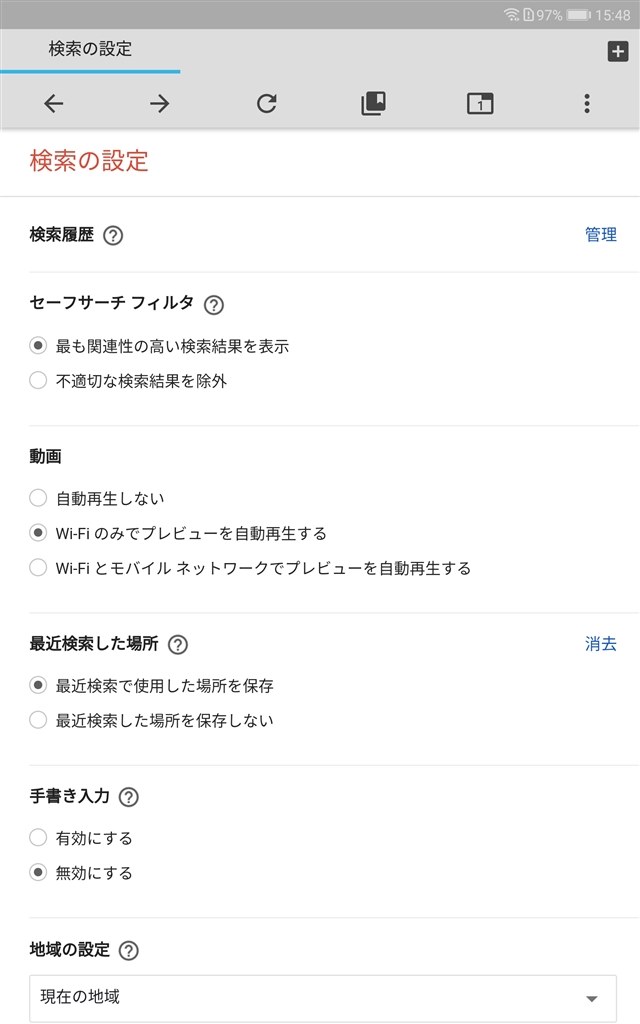Select 不適切な検索結果を除外 radio option
The height and width of the screenshot is (1024, 640).
coord(38,381)
